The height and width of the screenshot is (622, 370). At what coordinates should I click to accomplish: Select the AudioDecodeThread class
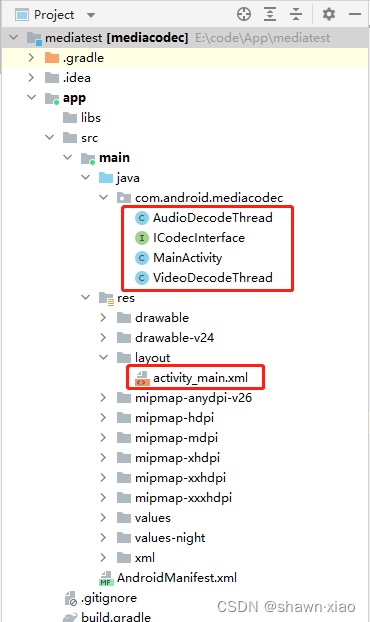pos(213,218)
